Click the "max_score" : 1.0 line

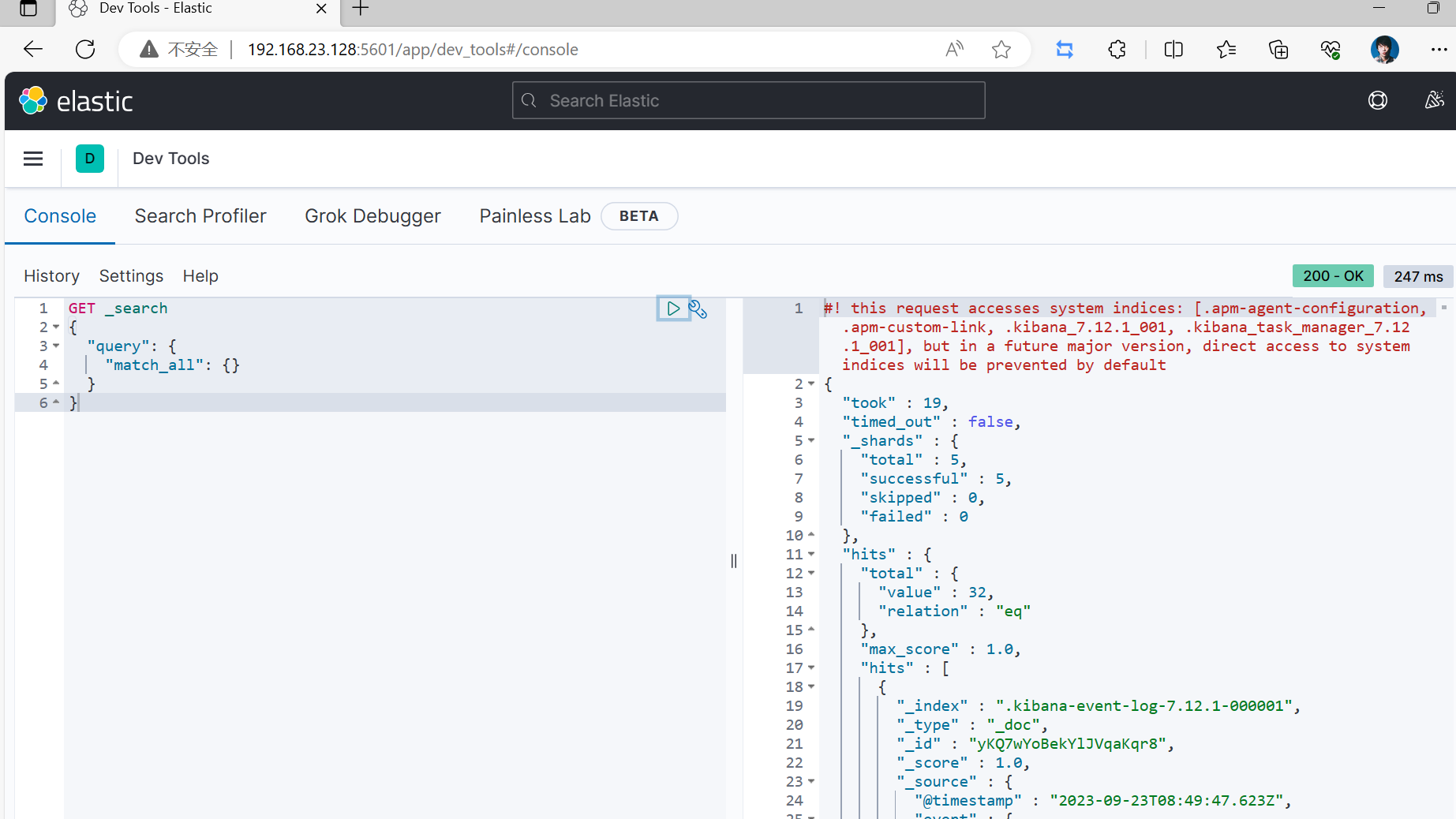coord(941,649)
